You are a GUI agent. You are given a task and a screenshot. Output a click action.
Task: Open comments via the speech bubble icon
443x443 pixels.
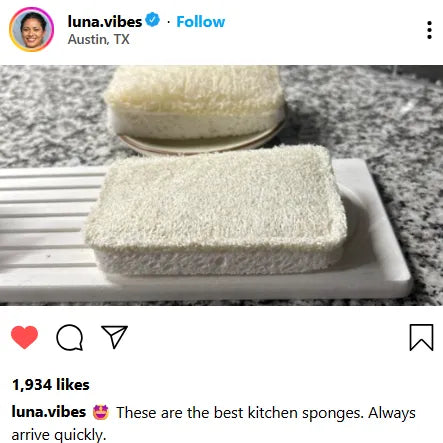69,337
